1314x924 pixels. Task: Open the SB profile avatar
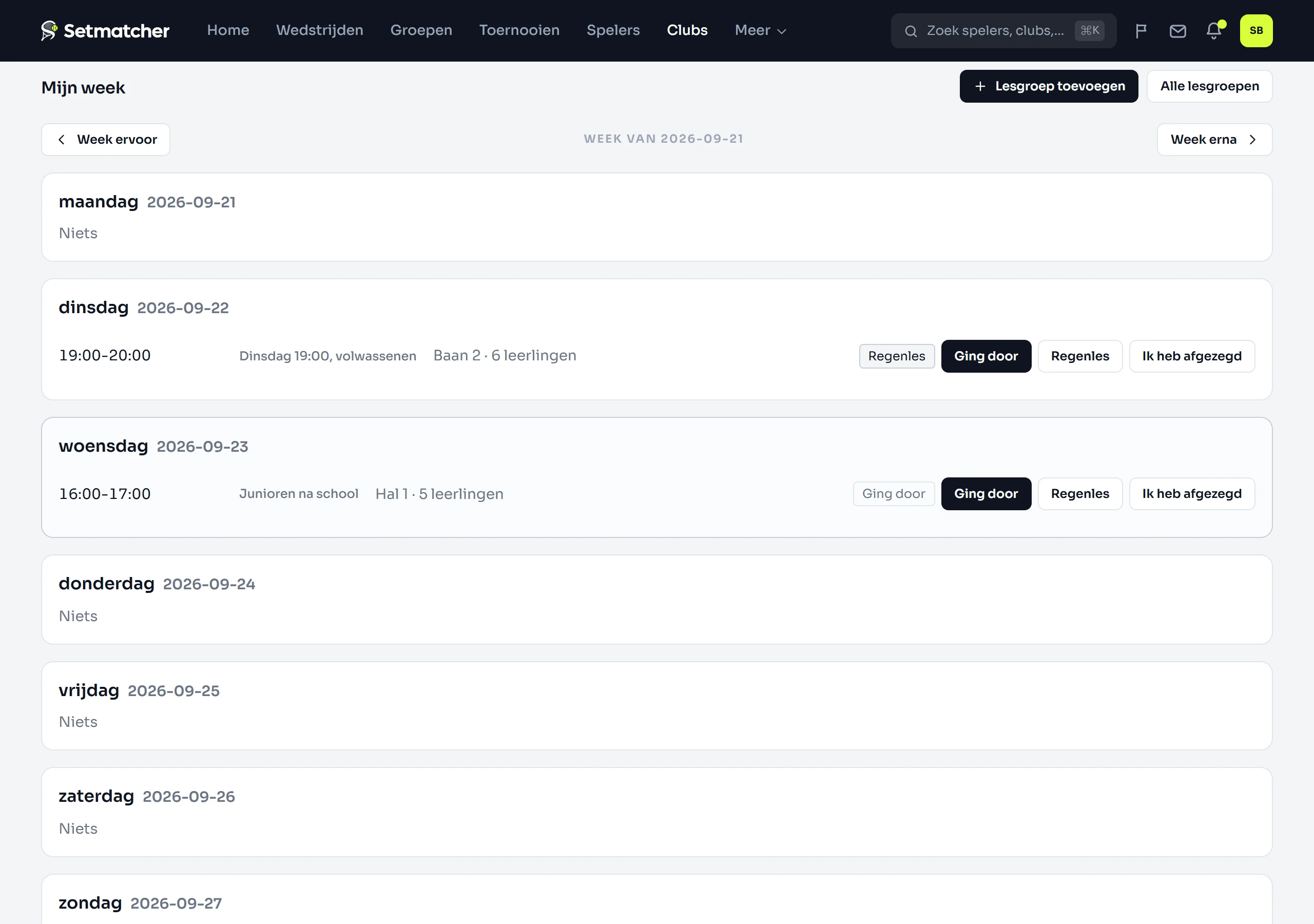pos(1255,31)
